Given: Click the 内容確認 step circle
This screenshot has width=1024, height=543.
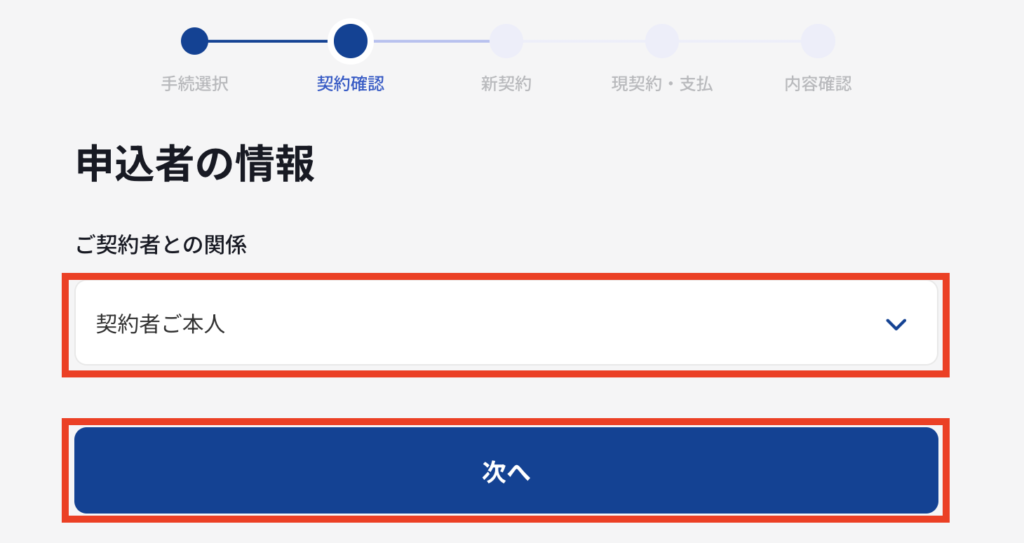Looking at the screenshot, I should point(818,41).
